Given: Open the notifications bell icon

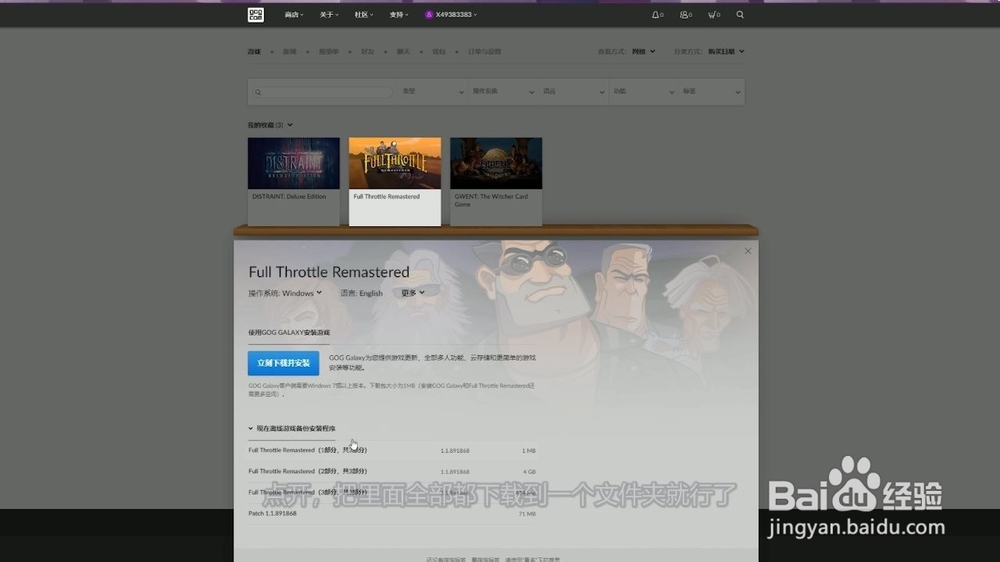Looking at the screenshot, I should (x=657, y=15).
